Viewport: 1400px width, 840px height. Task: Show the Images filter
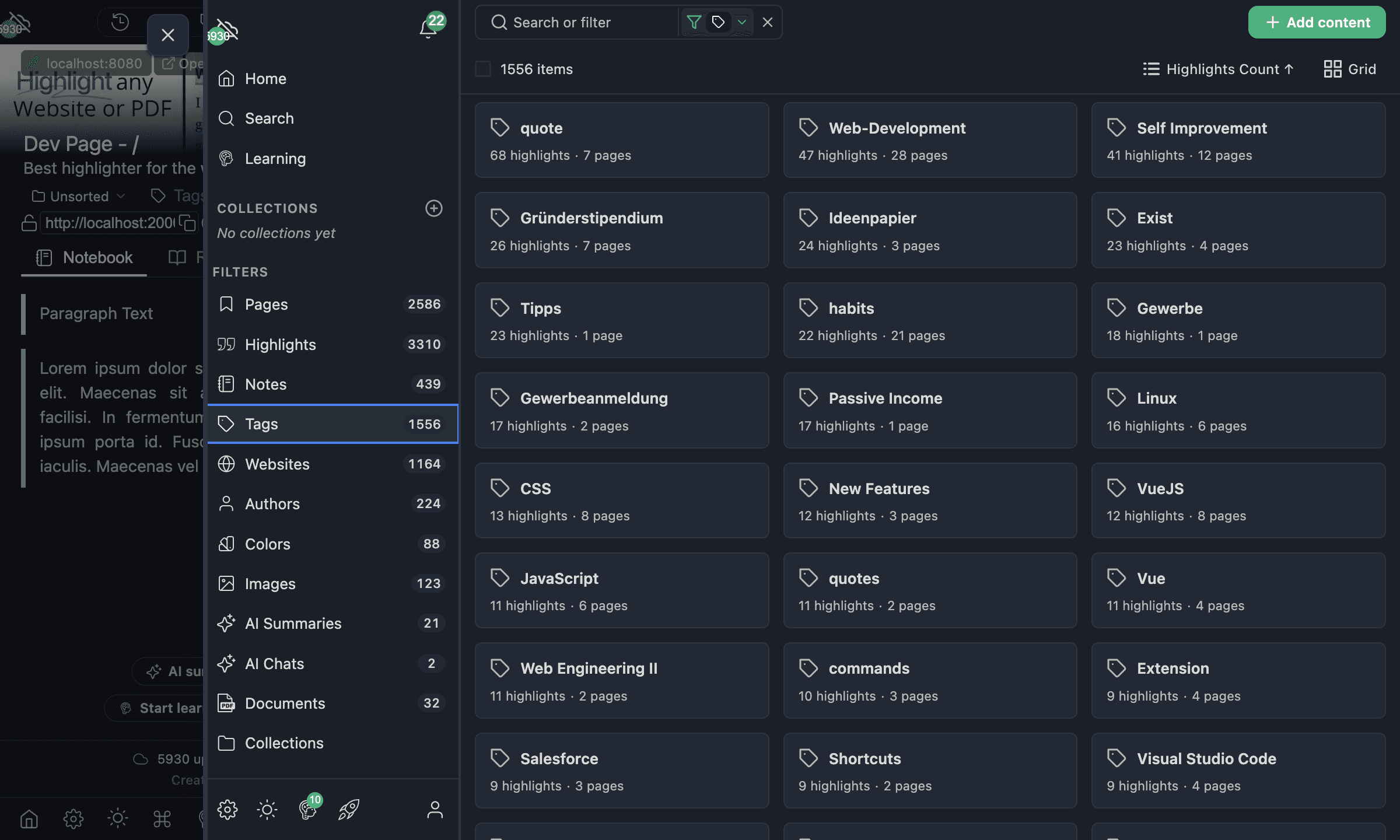coord(332,583)
